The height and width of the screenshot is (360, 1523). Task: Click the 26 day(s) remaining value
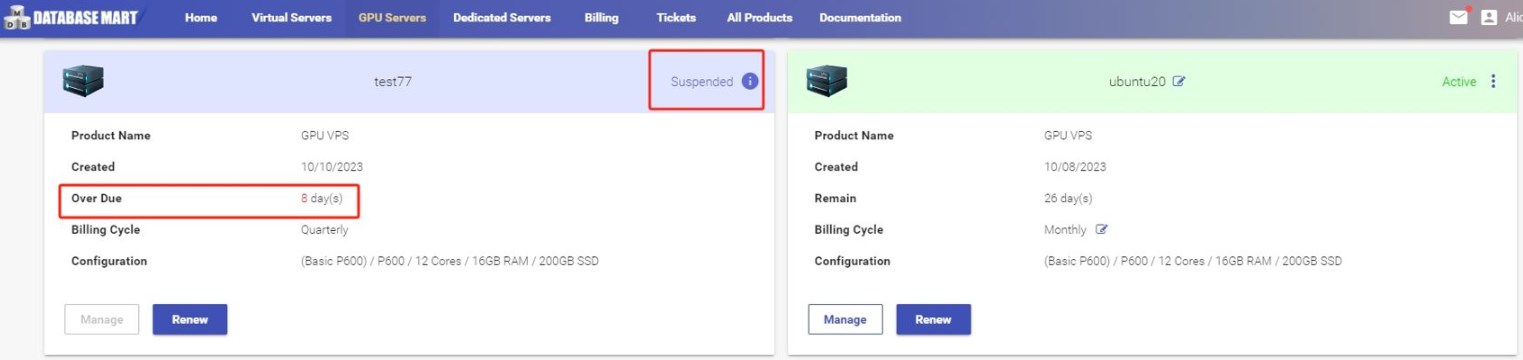pyautogui.click(x=1068, y=198)
